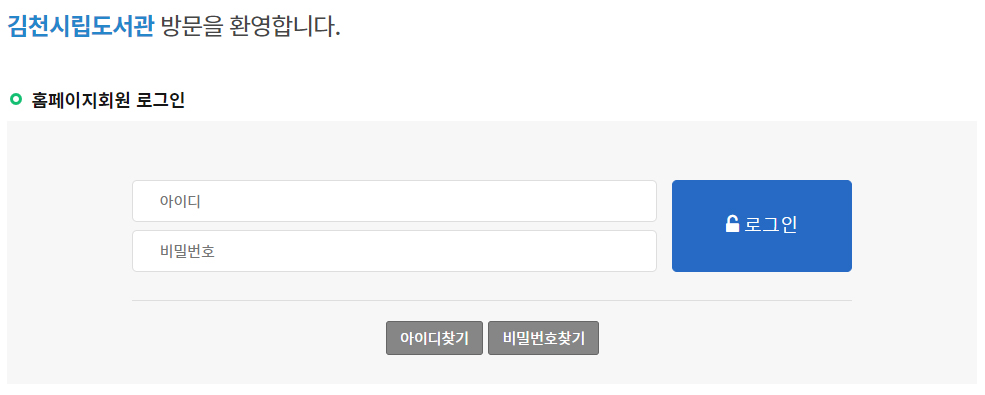985x395 pixels.
Task: Click the white blank space inside 비밀번호 box
Action: [440, 251]
